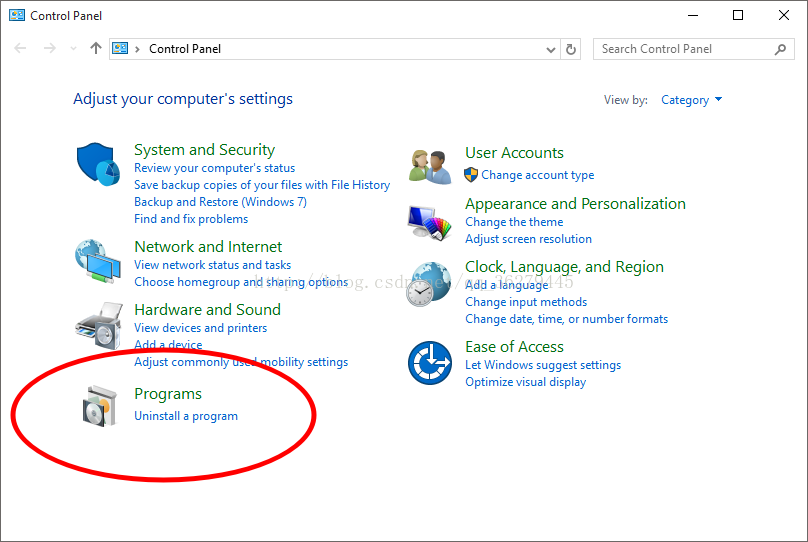Click the search magnifier icon
Viewport: 808px width, 542px height.
point(781,49)
